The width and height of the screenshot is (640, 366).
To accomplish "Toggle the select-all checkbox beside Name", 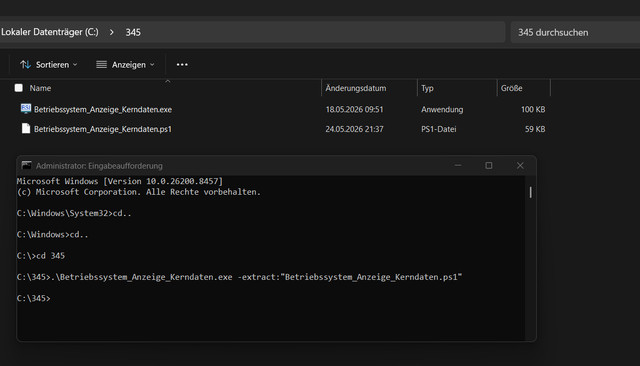I will pos(18,88).
